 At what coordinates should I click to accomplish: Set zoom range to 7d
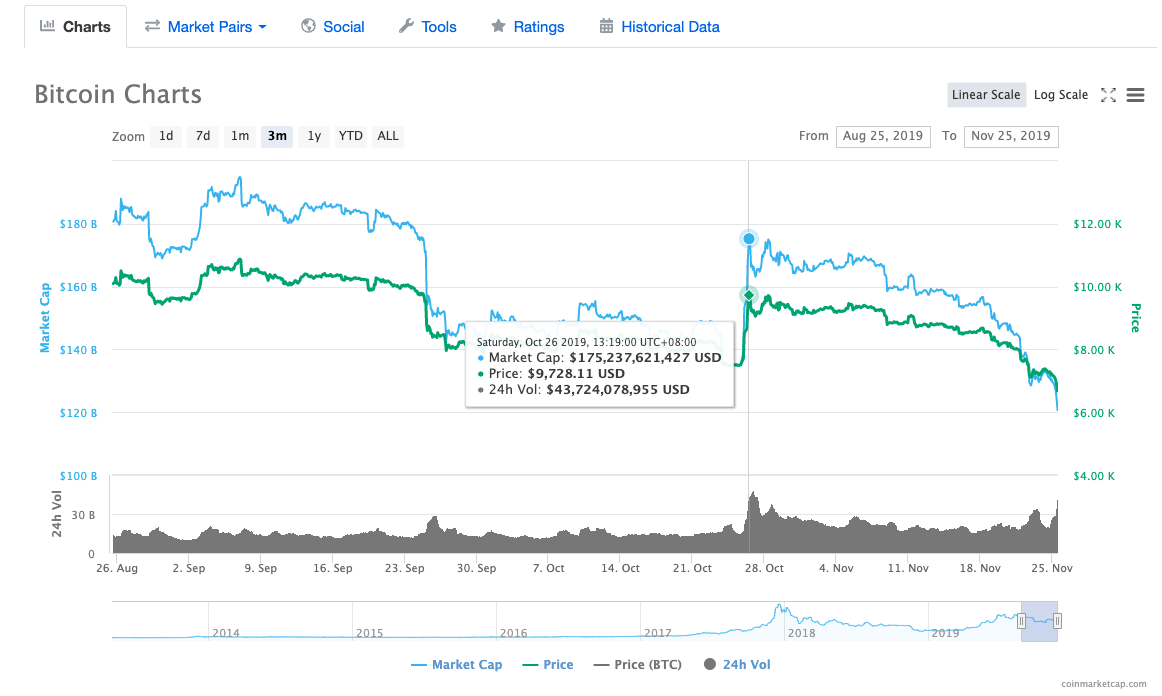pyautogui.click(x=202, y=136)
